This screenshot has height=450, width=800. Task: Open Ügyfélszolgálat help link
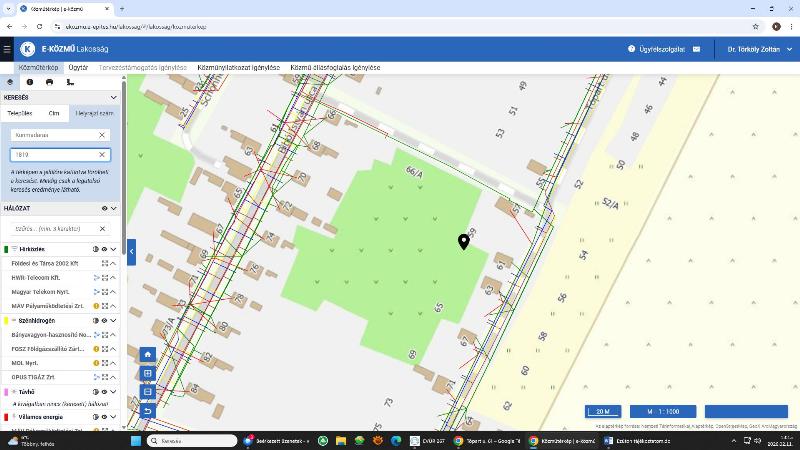[x=657, y=49]
